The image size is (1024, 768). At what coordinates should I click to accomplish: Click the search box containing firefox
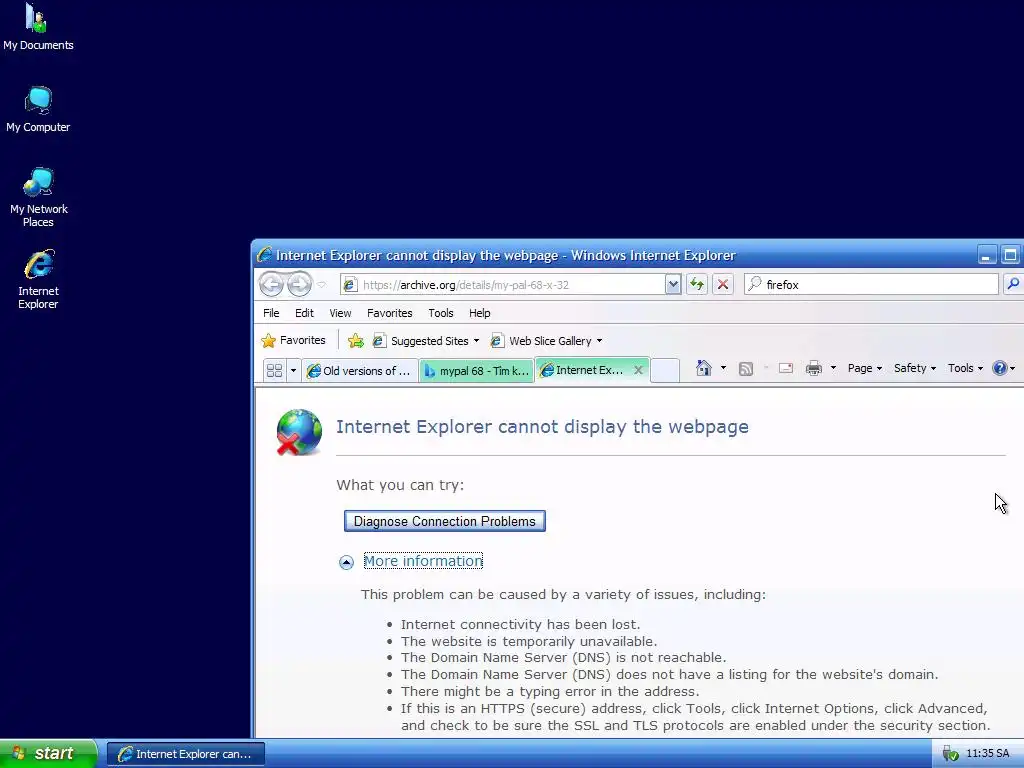point(871,285)
